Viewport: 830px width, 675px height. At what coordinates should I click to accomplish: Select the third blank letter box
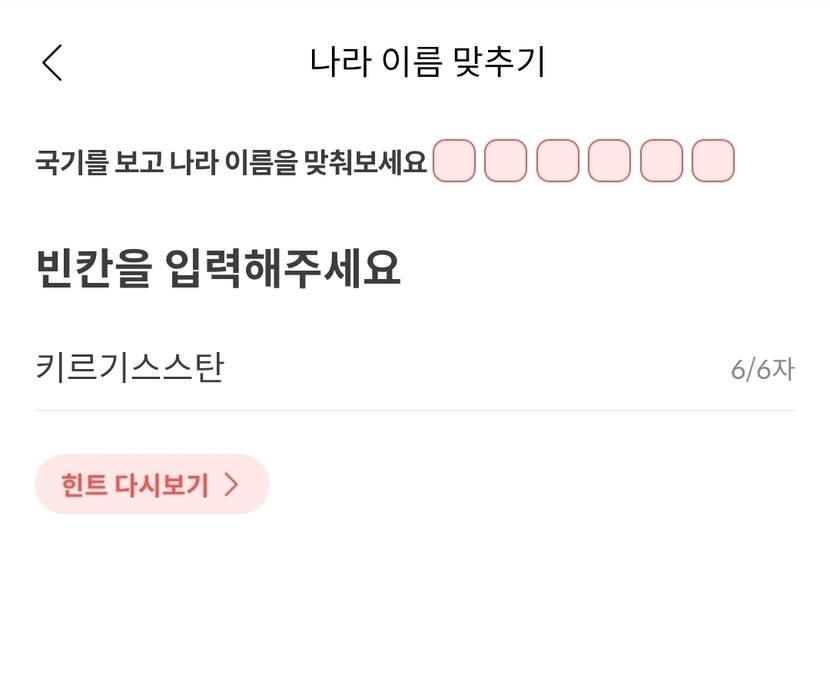[x=558, y=161]
